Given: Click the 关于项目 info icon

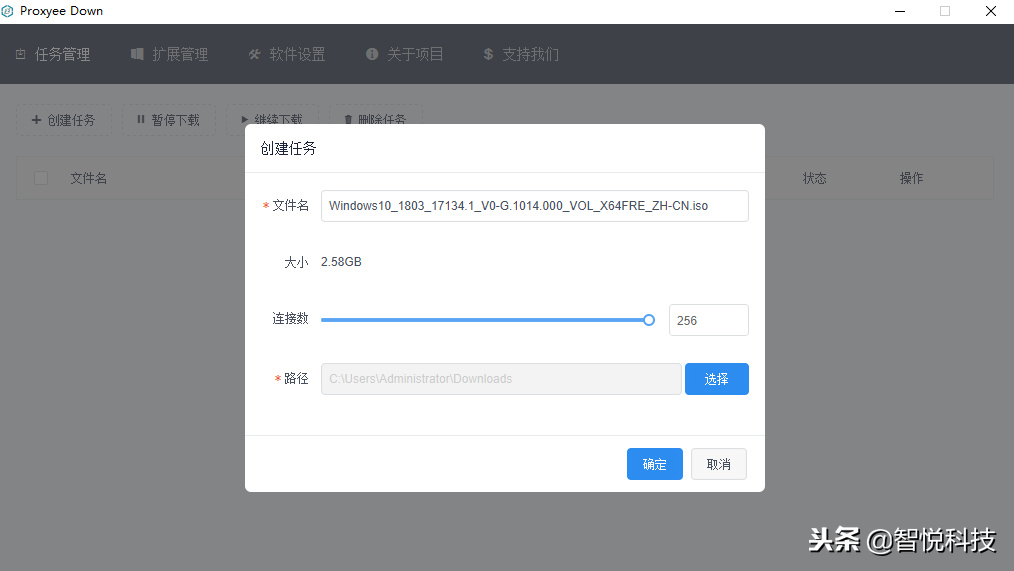Looking at the screenshot, I should [x=372, y=54].
